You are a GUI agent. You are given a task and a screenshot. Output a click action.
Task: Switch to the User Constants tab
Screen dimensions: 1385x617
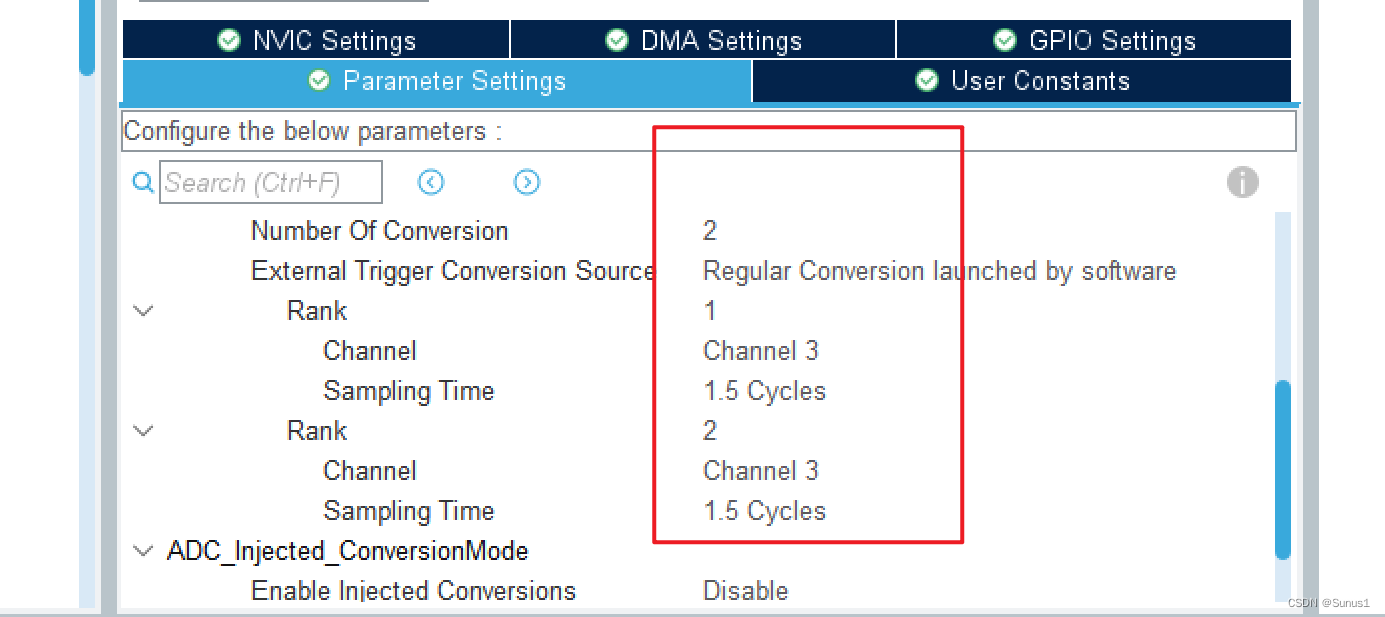(x=1020, y=81)
